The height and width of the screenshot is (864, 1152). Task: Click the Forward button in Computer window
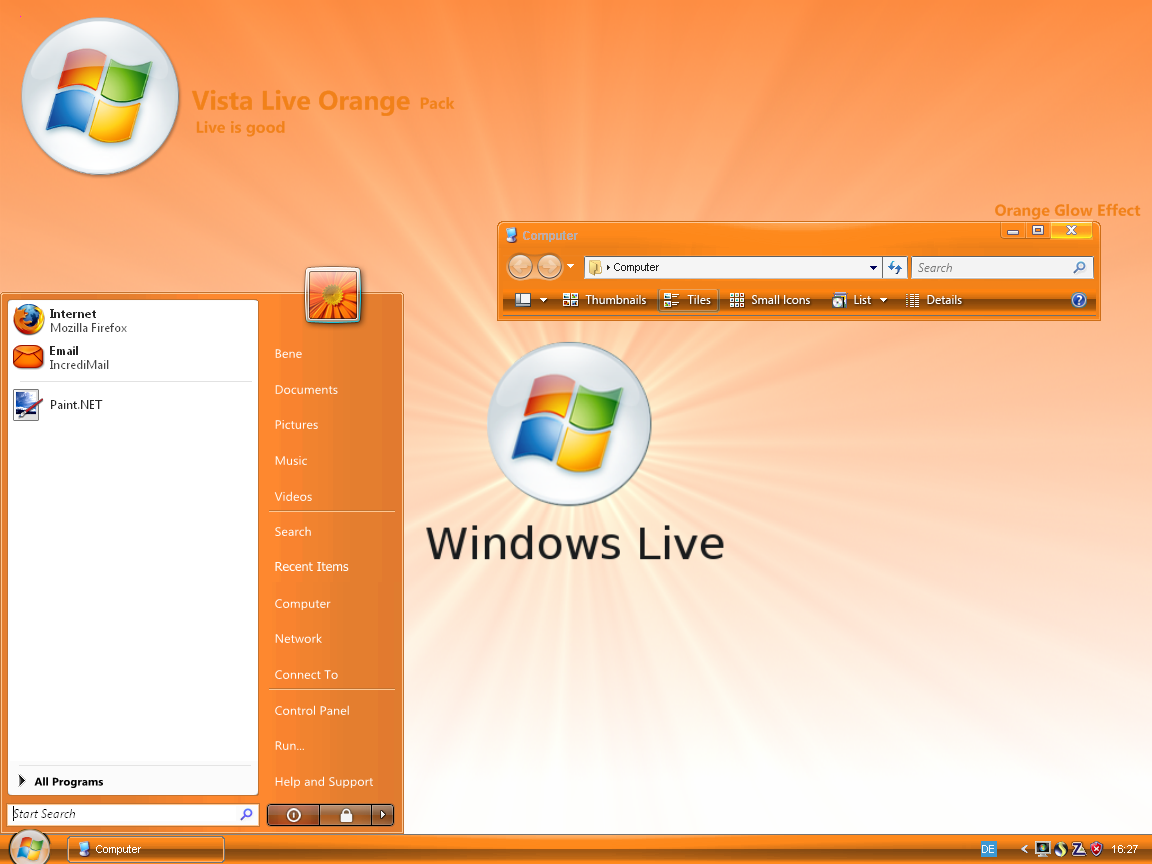(550, 267)
